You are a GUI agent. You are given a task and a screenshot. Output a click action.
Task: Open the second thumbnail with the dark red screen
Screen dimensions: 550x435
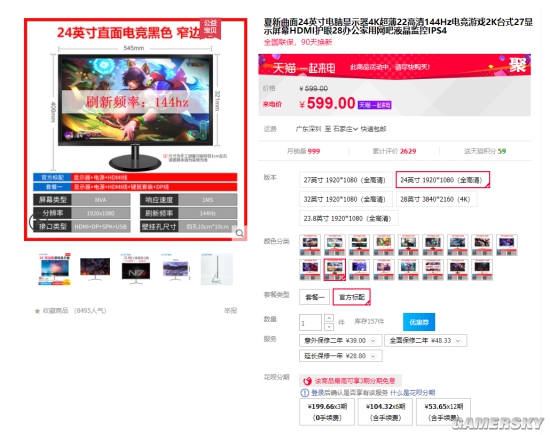(x=95, y=269)
